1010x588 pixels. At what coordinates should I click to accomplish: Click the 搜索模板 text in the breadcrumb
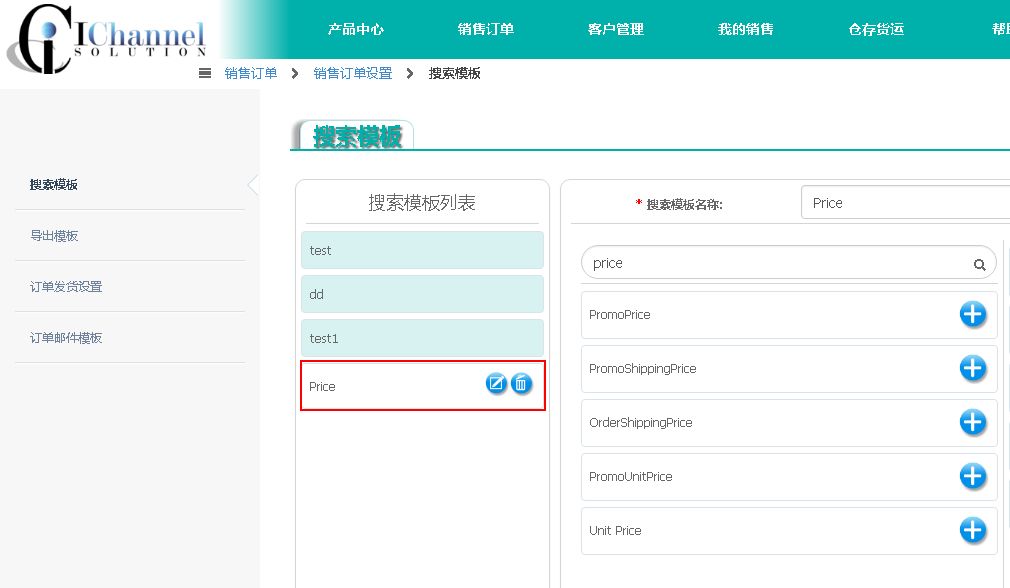(455, 73)
